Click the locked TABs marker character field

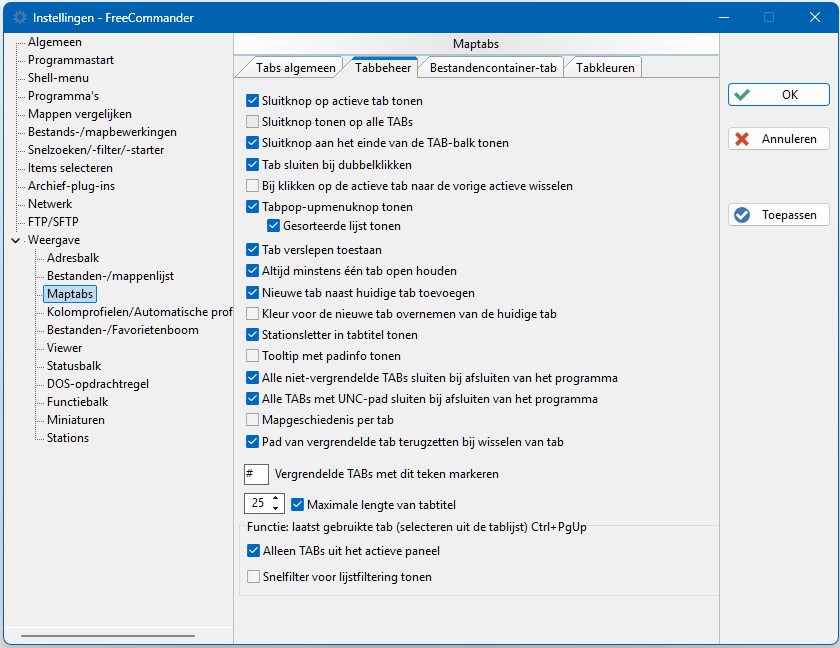pos(256,474)
